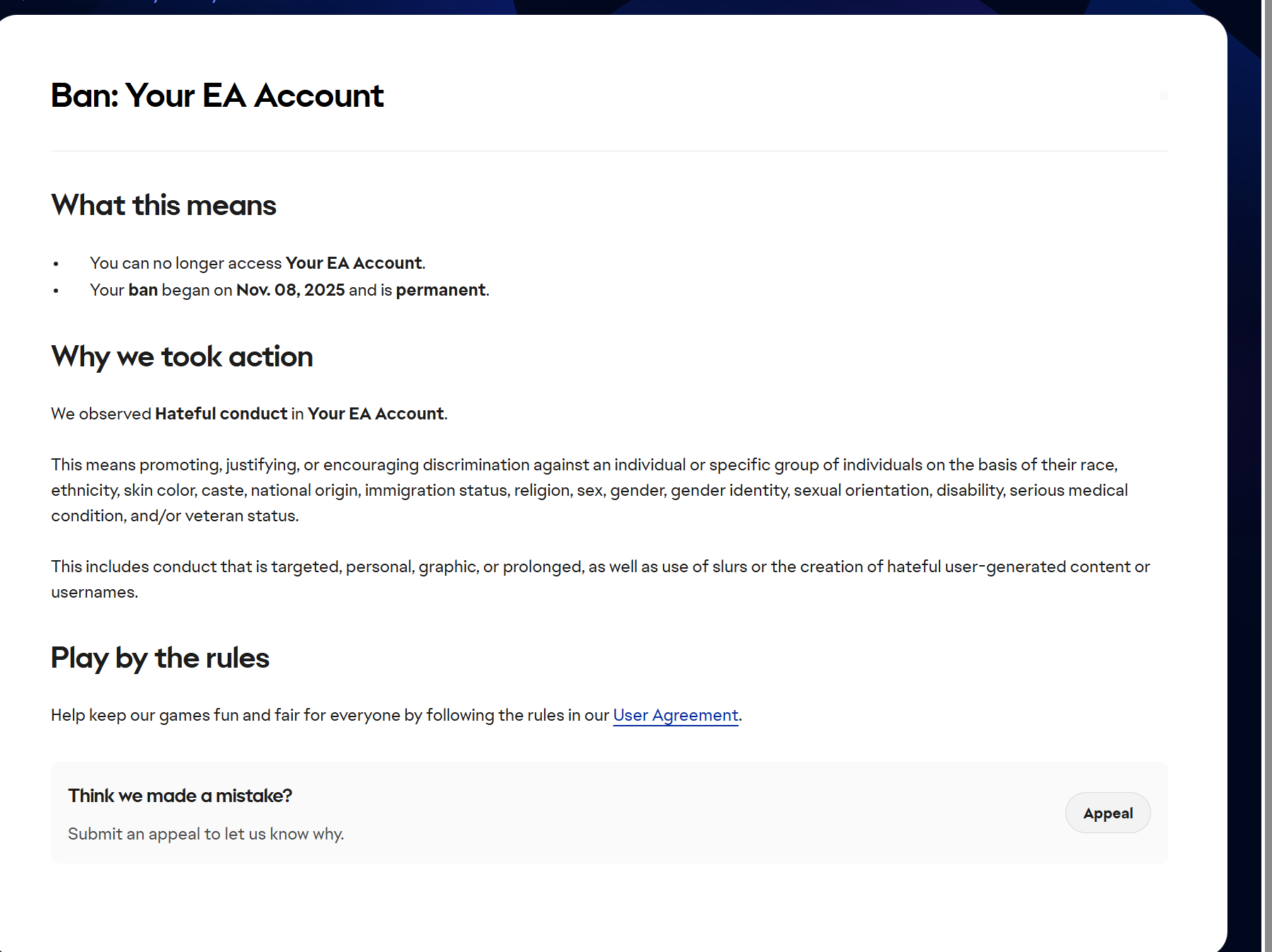Click the page's vertical scrollbar
This screenshot has height=952, width=1272.
coord(1266,476)
